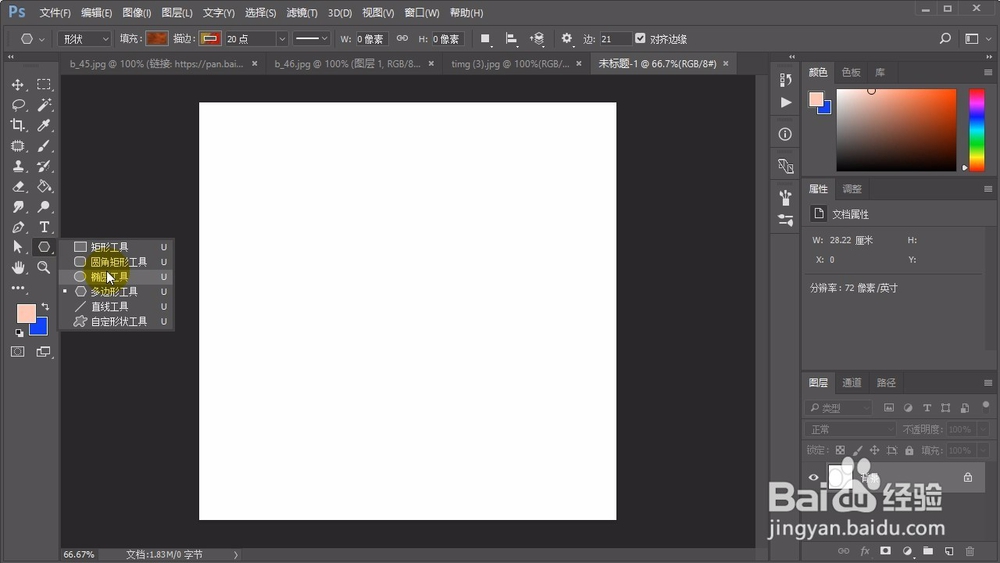
Task: Switch to b_46.jpg document tab
Action: [x=348, y=64]
